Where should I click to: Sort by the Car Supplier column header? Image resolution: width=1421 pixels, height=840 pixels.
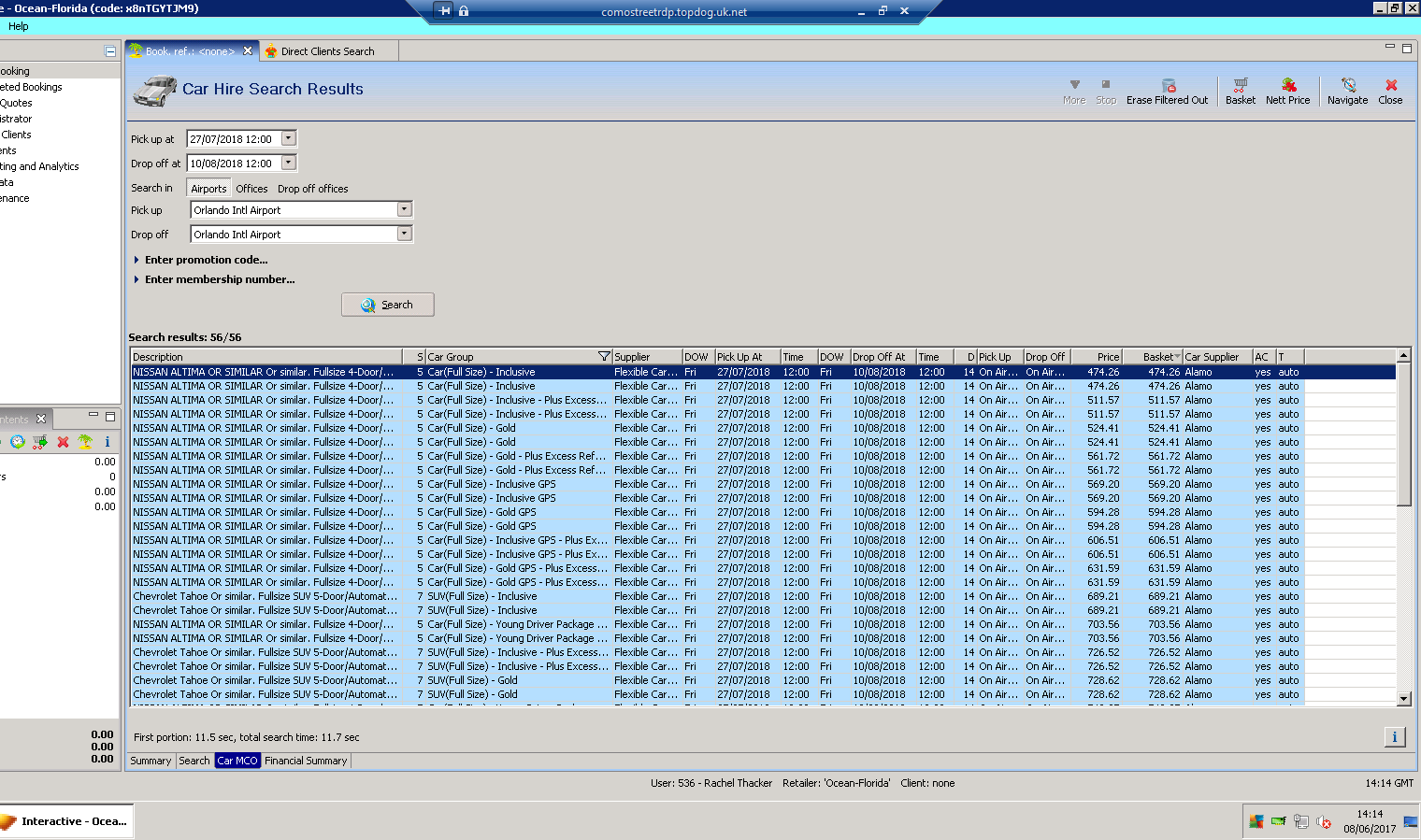tap(1217, 357)
